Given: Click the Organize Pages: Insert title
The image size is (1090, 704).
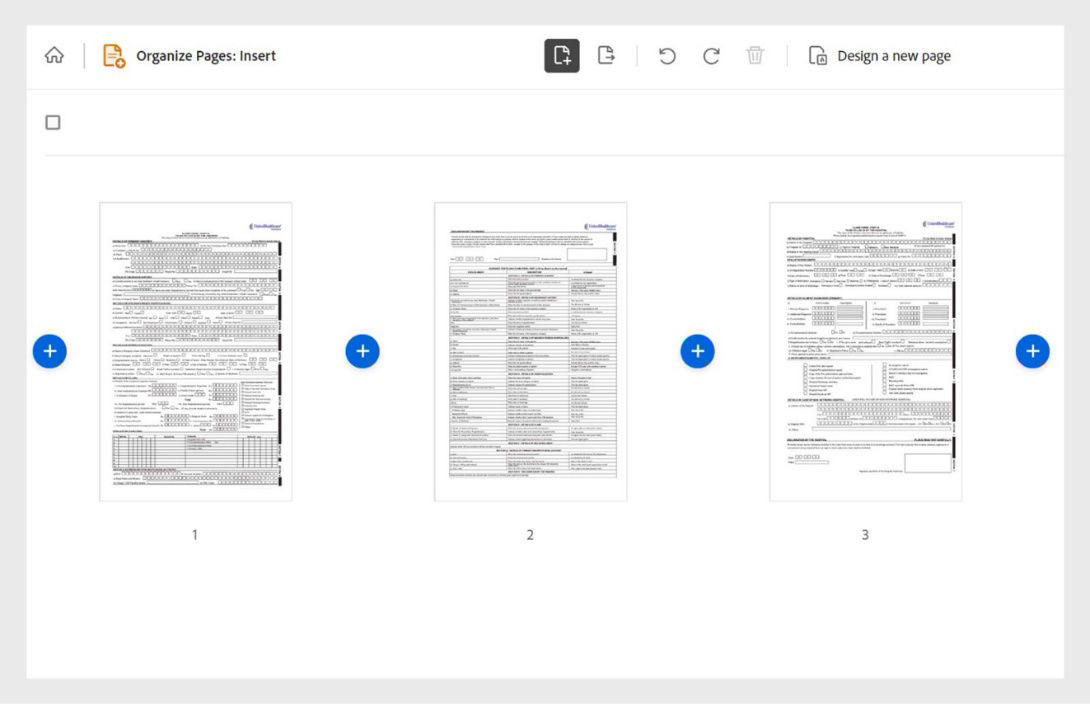Looking at the screenshot, I should (205, 55).
